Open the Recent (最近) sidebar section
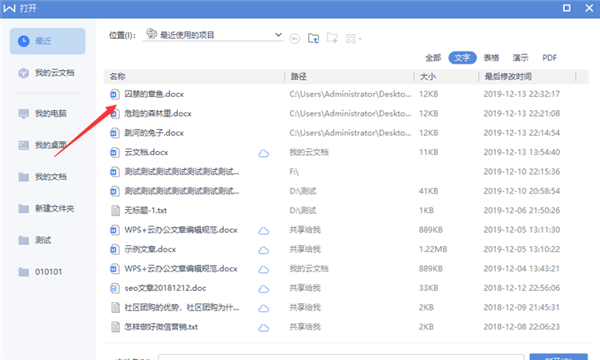Image resolution: width=600 pixels, height=360 pixels. pyautogui.click(x=47, y=41)
